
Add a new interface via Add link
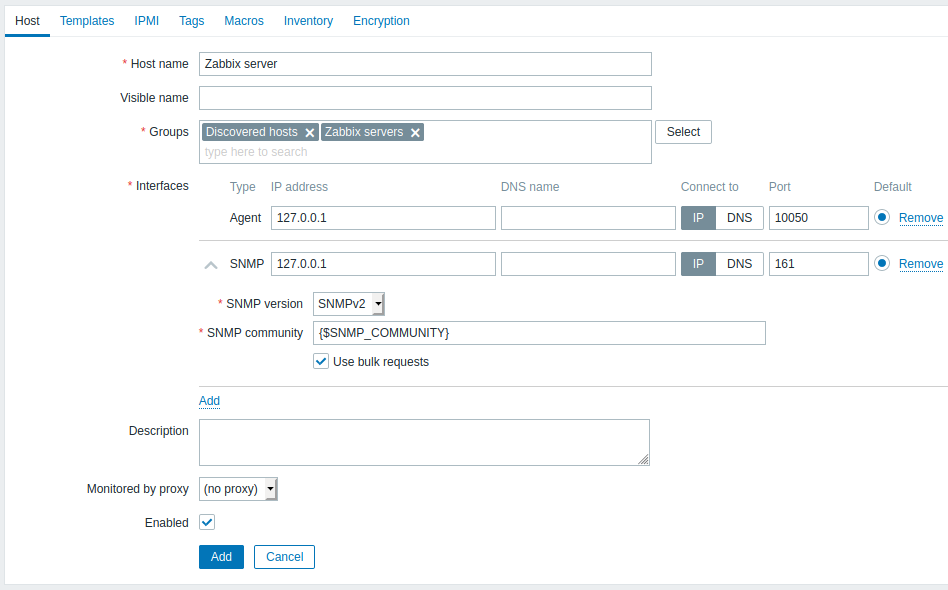(209, 401)
